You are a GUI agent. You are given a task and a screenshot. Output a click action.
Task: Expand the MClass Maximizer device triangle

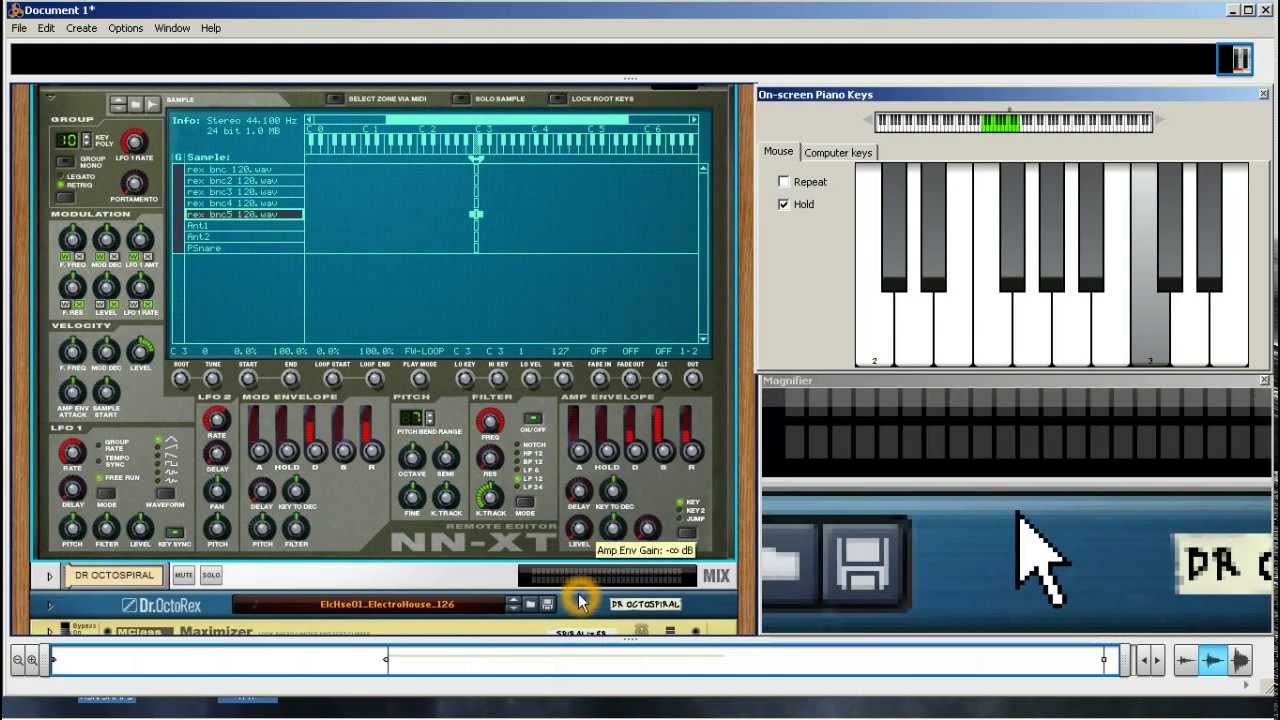[x=50, y=630]
